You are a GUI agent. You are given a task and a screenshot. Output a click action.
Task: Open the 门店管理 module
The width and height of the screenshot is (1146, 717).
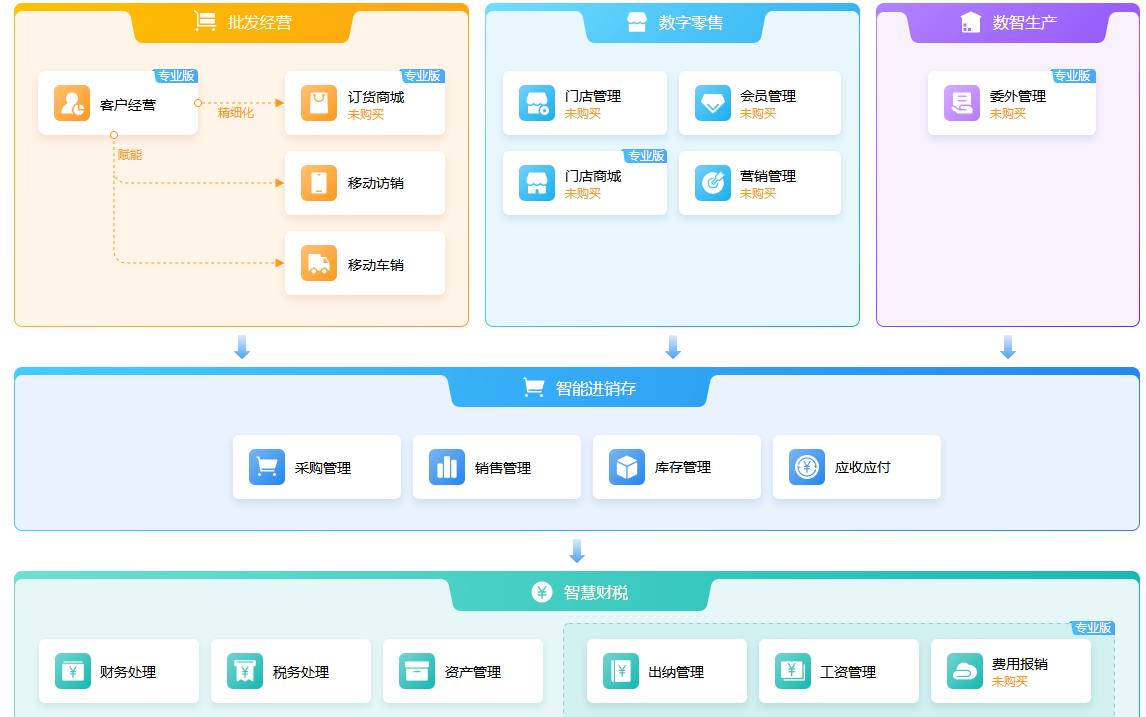pyautogui.click(x=585, y=103)
